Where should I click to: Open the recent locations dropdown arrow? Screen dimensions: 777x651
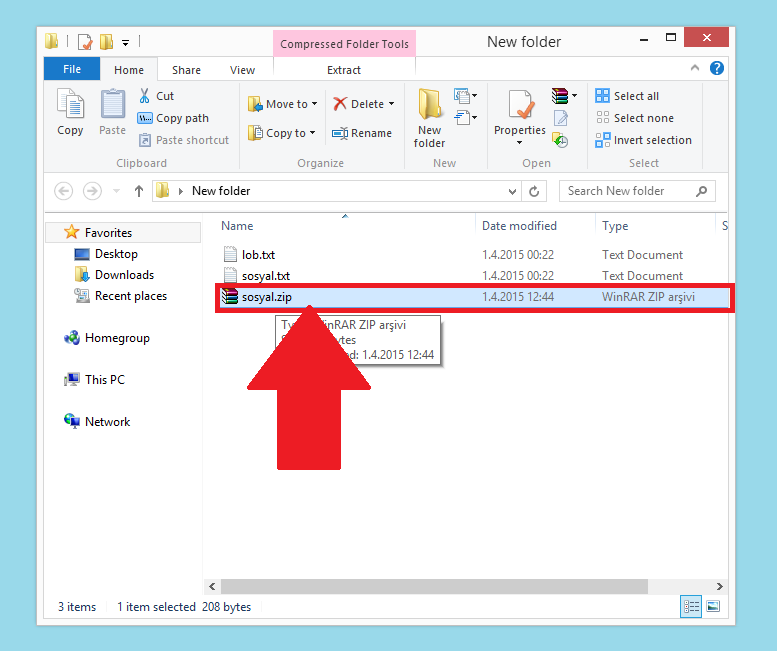coord(116,191)
